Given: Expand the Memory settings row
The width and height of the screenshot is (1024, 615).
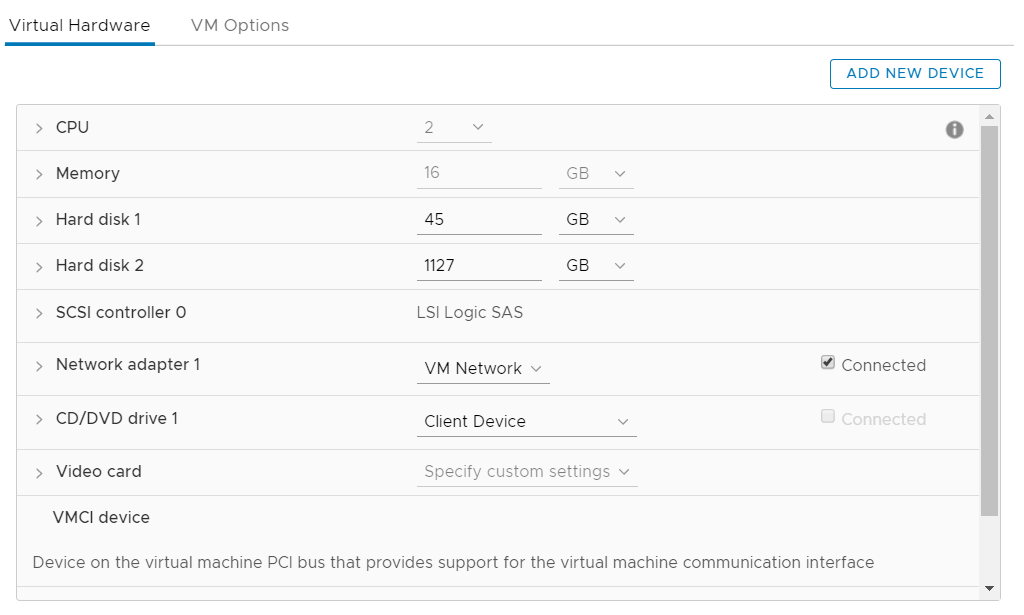Looking at the screenshot, I should tap(39, 174).
